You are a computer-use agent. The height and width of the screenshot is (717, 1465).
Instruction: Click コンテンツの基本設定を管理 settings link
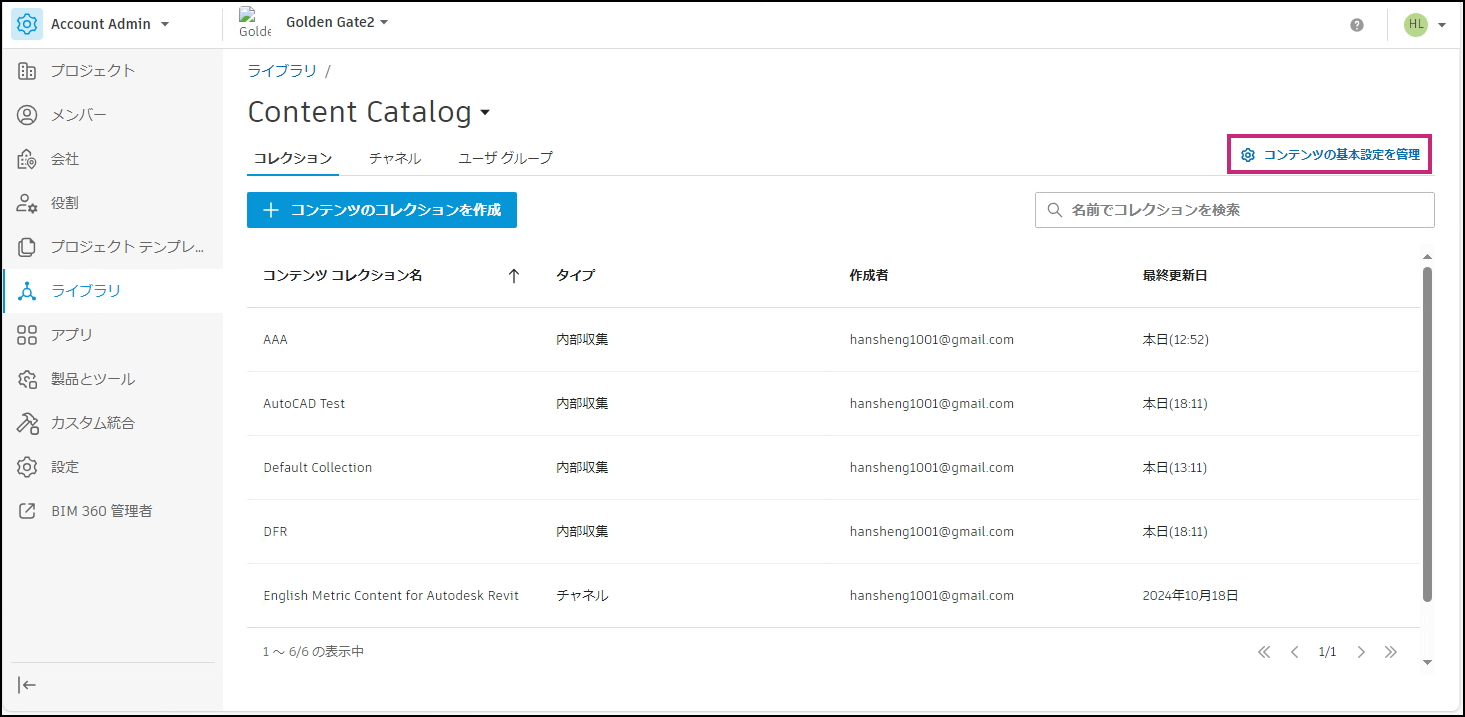coord(1330,155)
